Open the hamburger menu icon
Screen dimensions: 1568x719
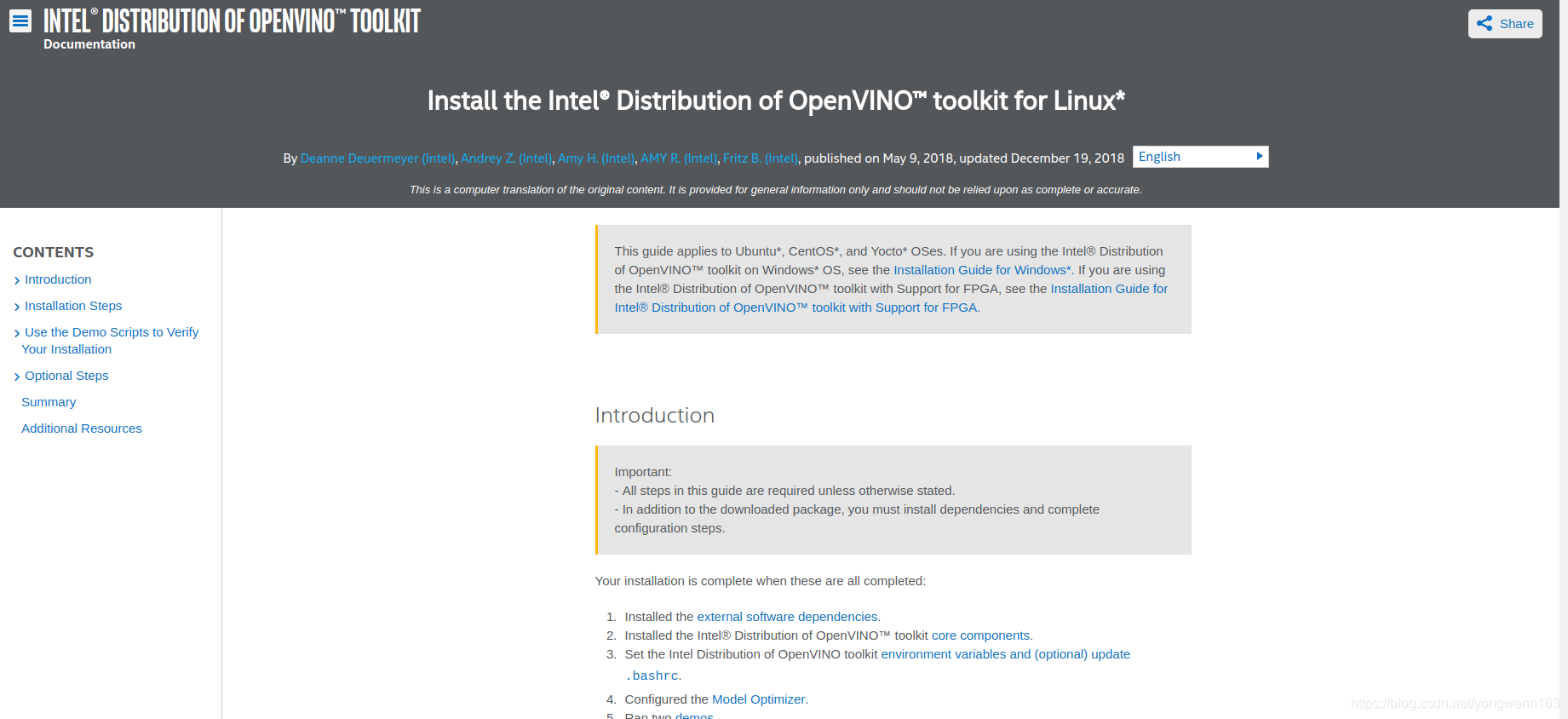[20, 20]
